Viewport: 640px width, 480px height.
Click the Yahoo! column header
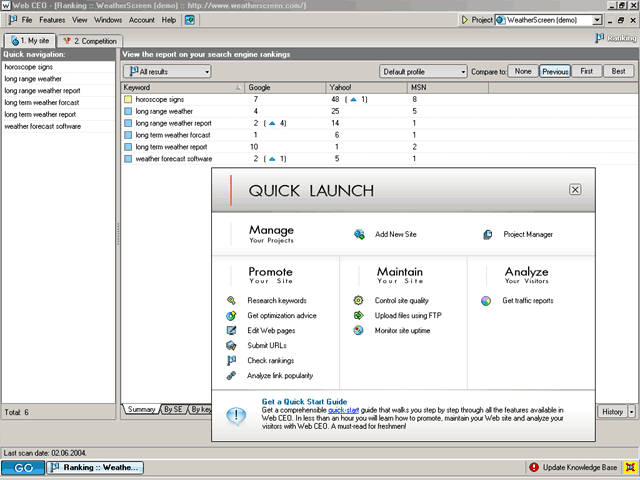click(367, 87)
